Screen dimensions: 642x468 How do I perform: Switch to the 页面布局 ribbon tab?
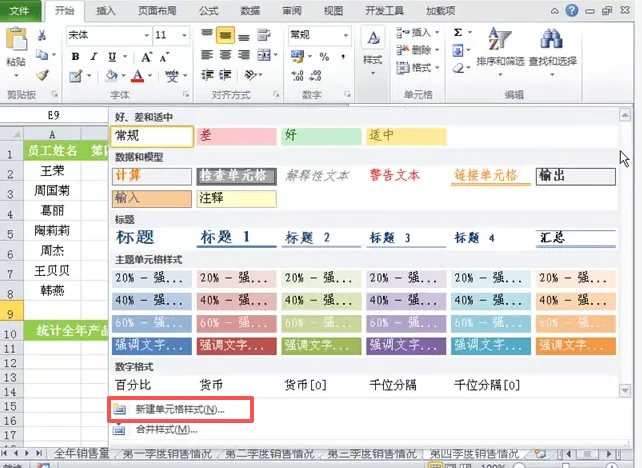pyautogui.click(x=157, y=11)
